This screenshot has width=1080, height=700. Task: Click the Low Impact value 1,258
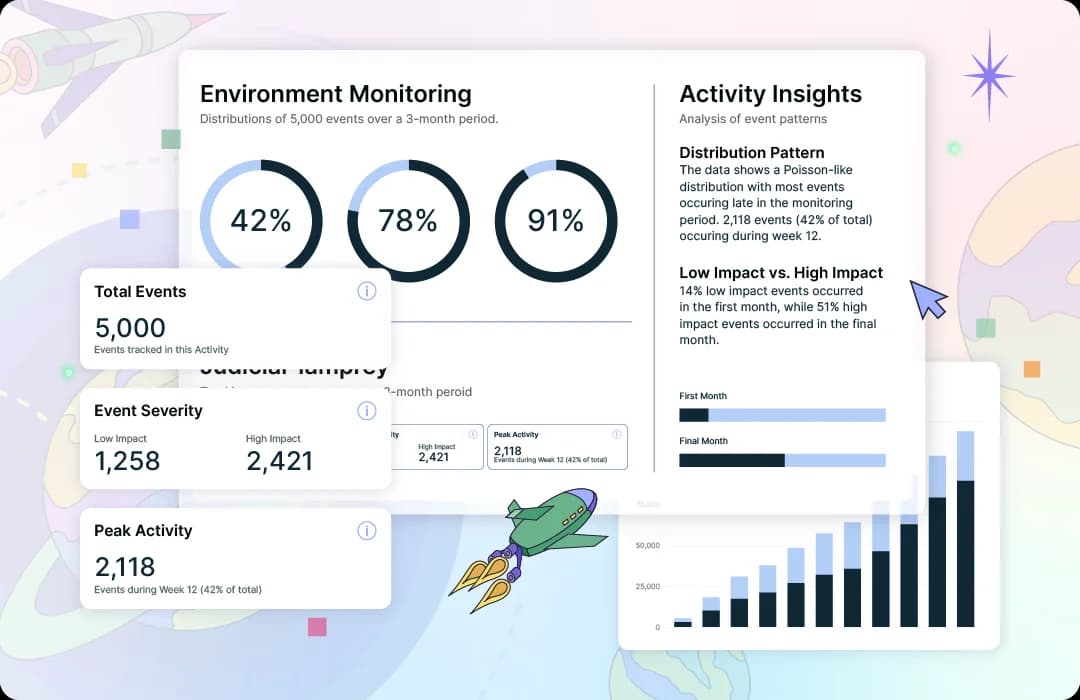(127, 460)
